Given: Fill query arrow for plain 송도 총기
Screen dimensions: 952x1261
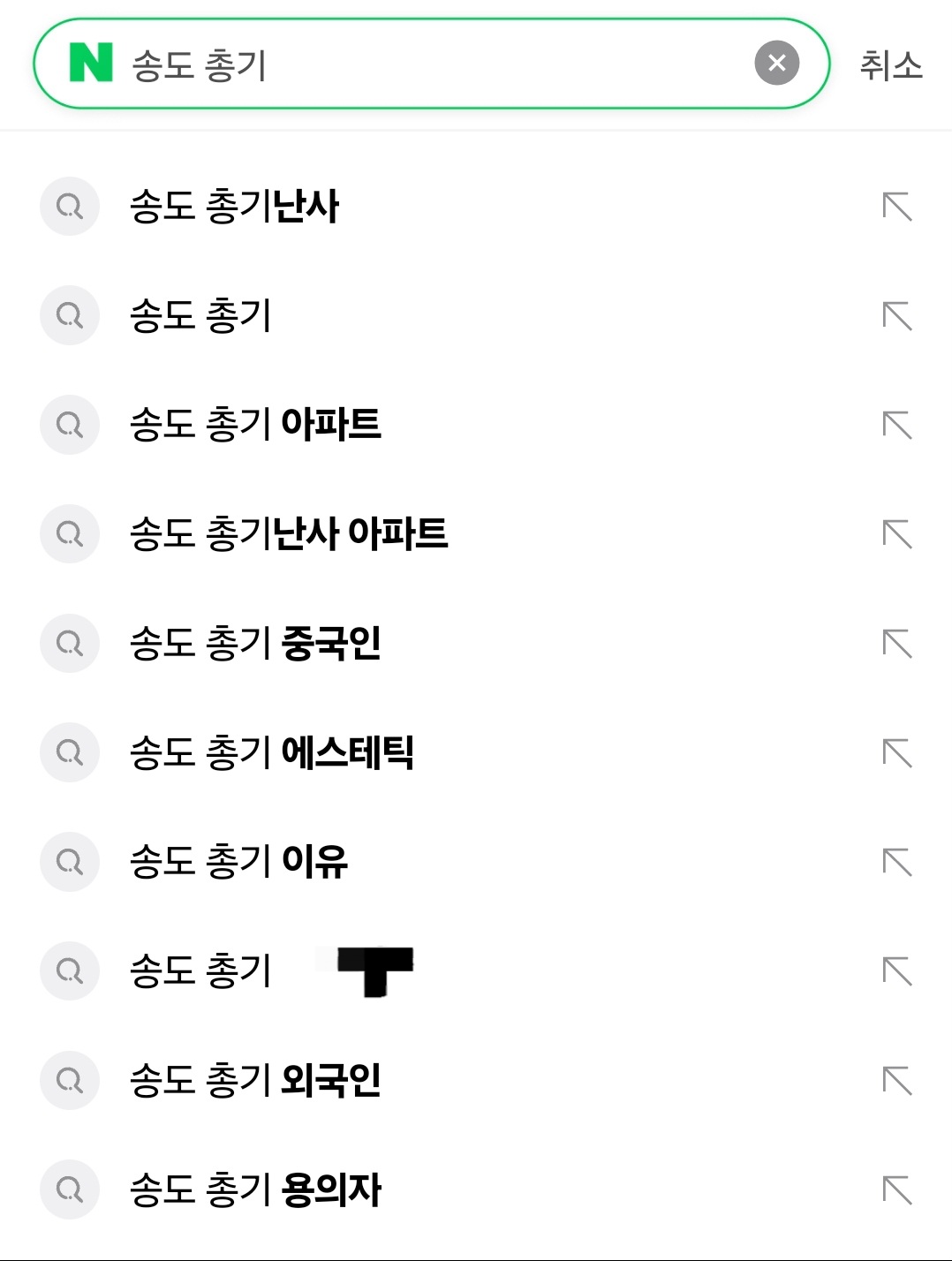Looking at the screenshot, I should tap(896, 315).
